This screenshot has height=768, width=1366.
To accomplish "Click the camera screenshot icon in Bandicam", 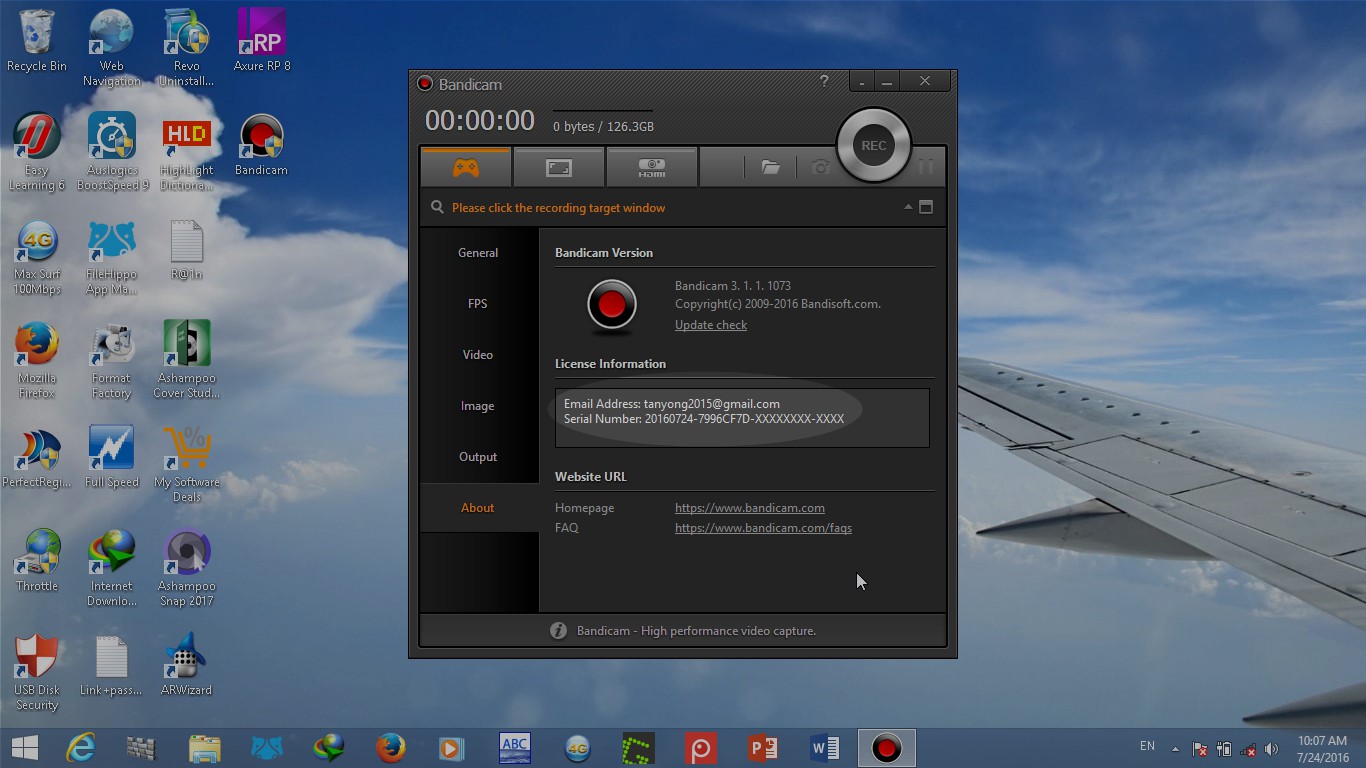I will [x=821, y=168].
